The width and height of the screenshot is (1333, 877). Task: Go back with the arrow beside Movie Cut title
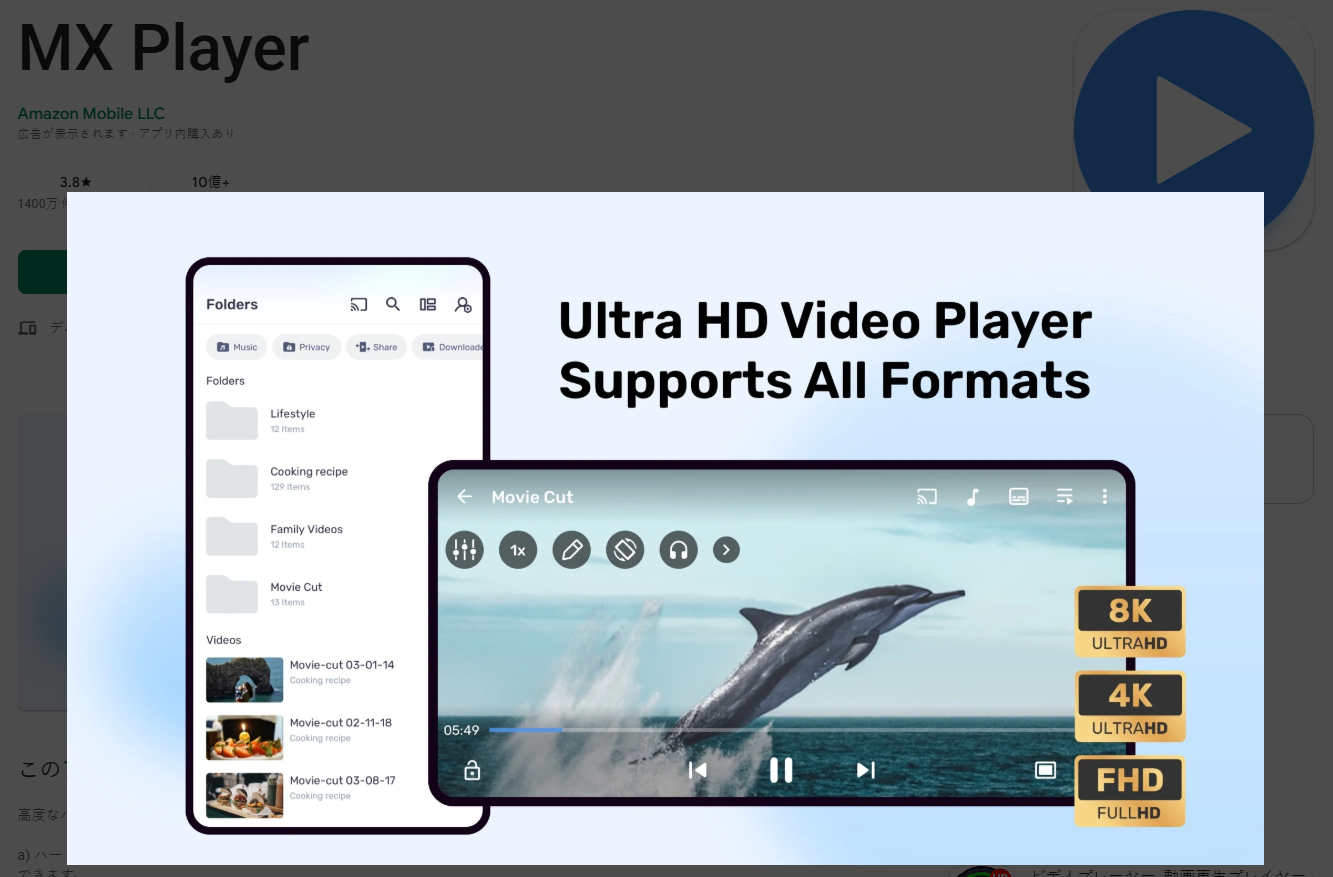point(464,497)
